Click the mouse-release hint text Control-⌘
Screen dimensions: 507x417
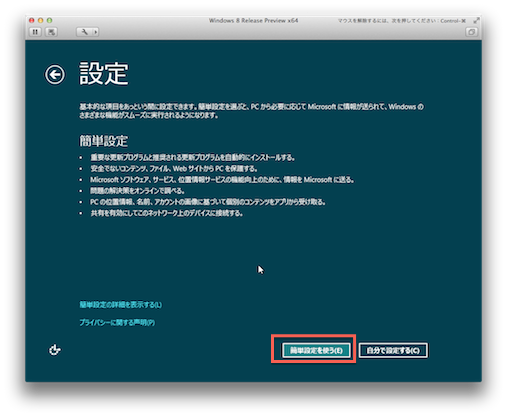click(x=453, y=21)
